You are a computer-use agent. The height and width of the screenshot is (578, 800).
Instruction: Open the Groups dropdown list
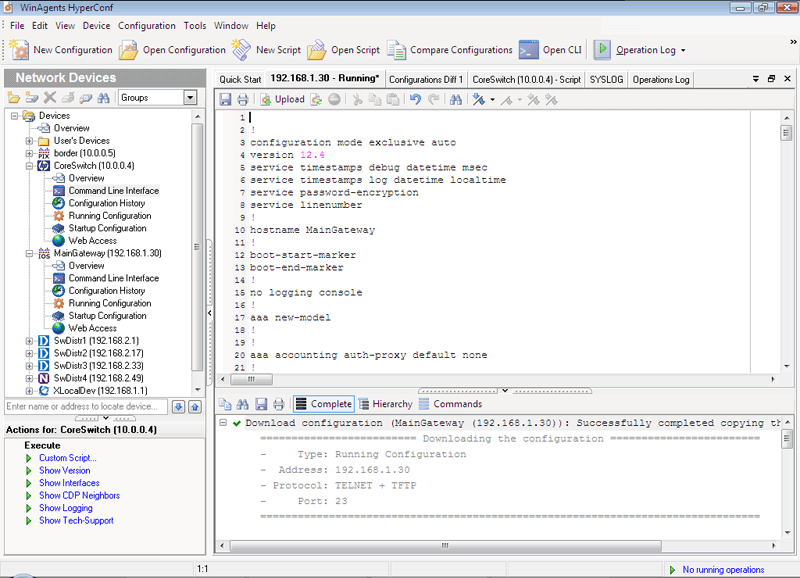[x=191, y=96]
